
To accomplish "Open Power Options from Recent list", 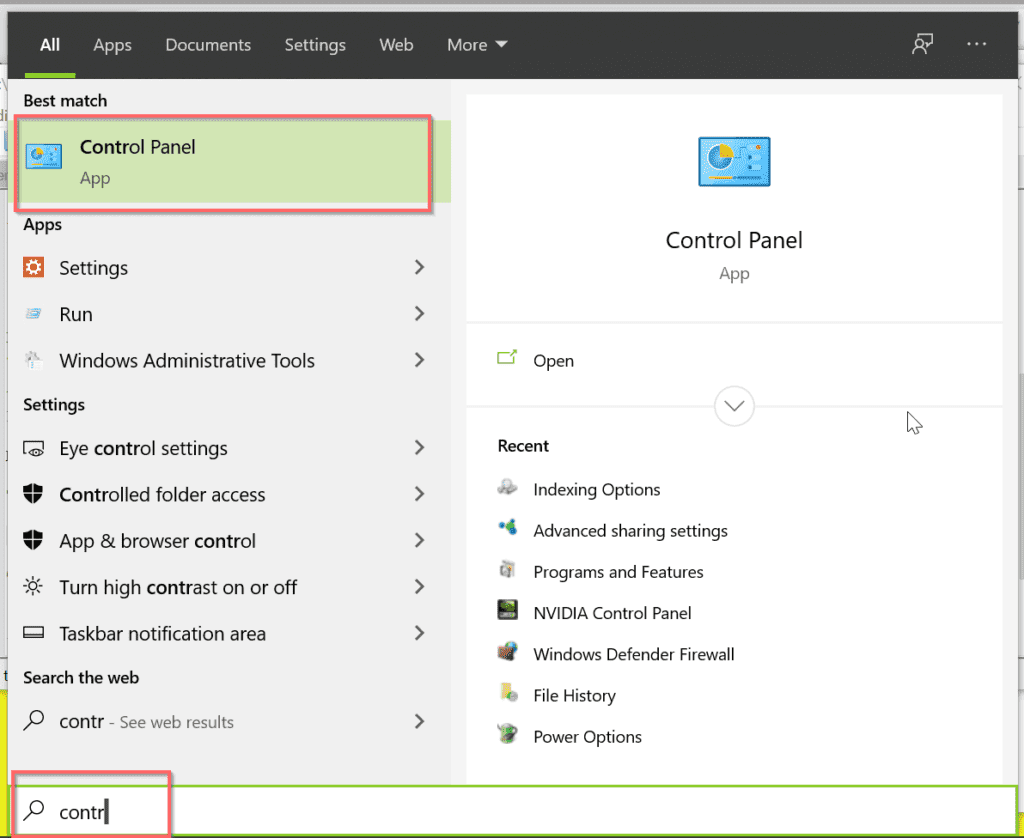I will [x=587, y=736].
